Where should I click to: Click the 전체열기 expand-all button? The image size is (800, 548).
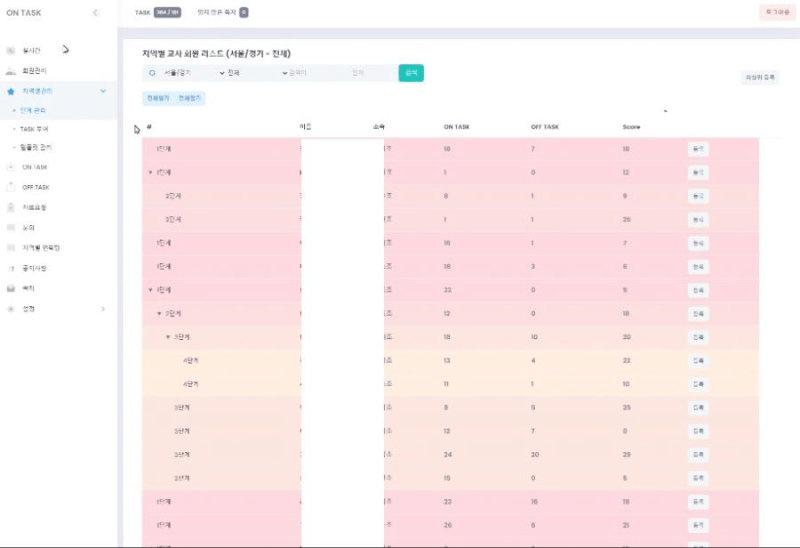[x=158, y=98]
